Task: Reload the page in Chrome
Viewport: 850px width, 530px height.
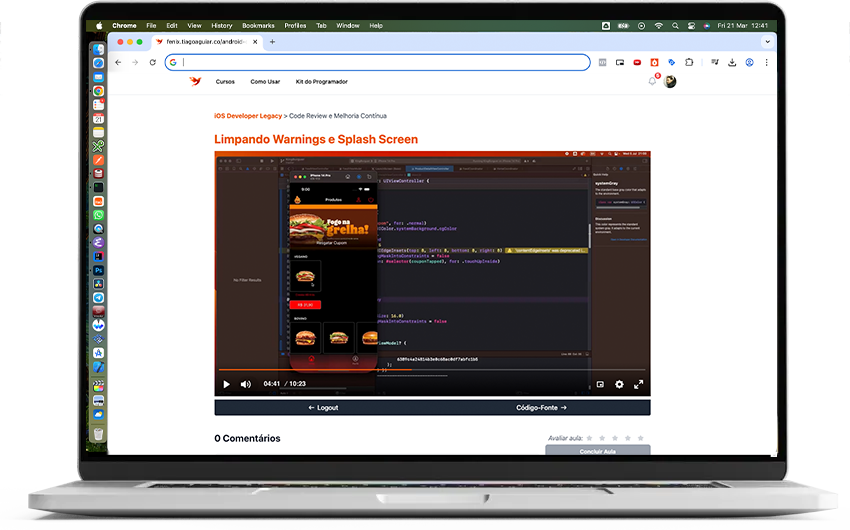Action: pos(153,62)
